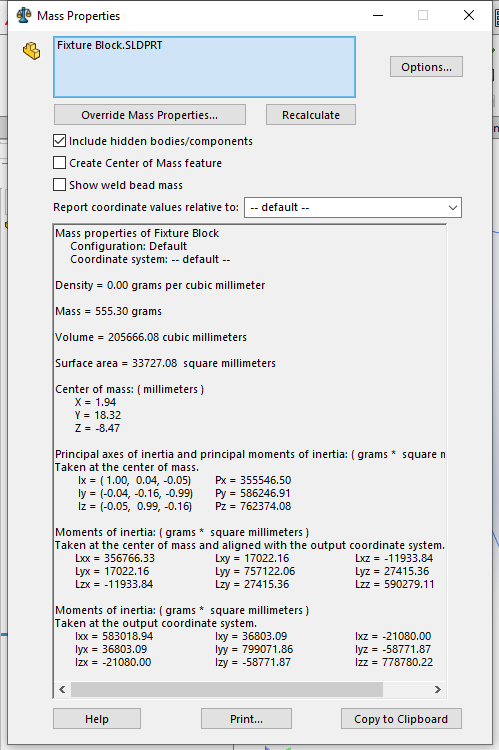Screen dimensions: 499x750
Task: Click the yellow part selection icon
Action: point(32,51)
